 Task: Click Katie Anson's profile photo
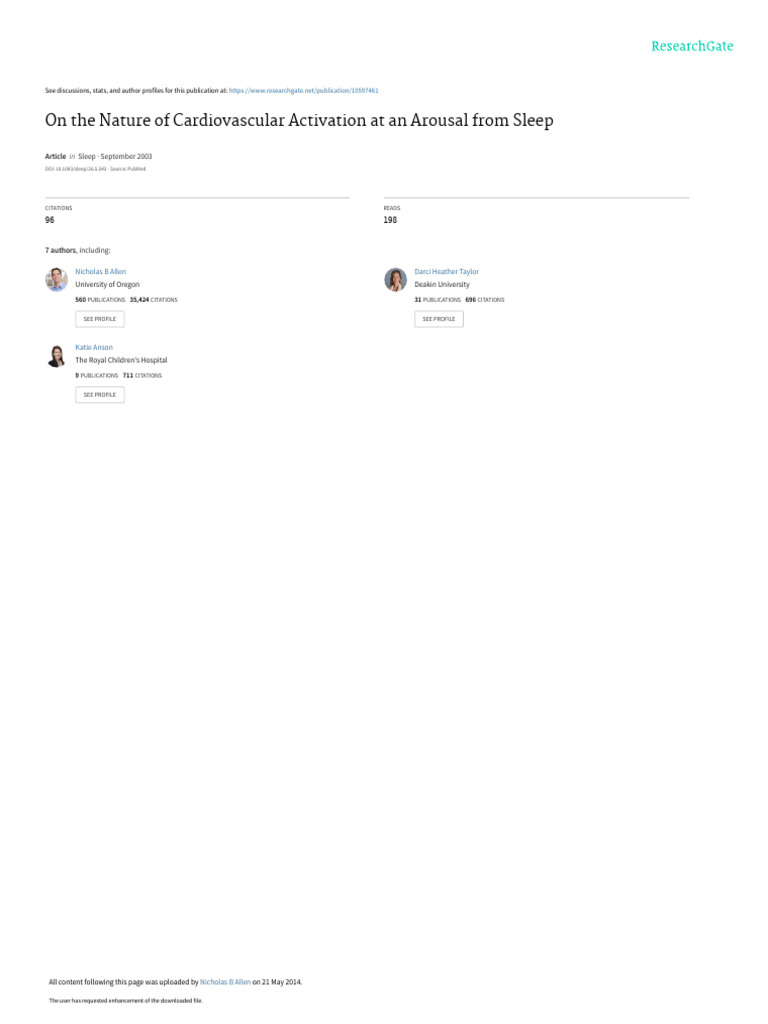[56, 355]
